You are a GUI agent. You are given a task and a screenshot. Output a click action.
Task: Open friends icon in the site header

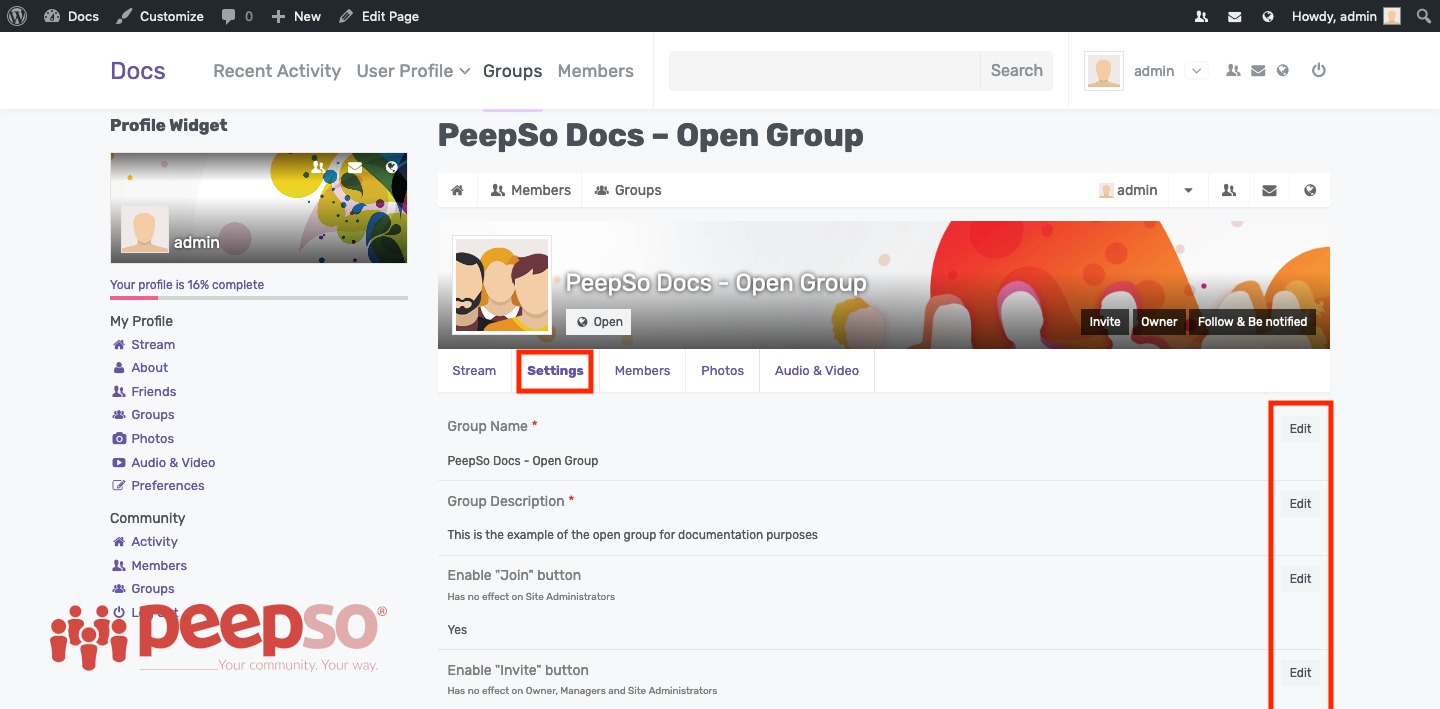pyautogui.click(x=1233, y=71)
